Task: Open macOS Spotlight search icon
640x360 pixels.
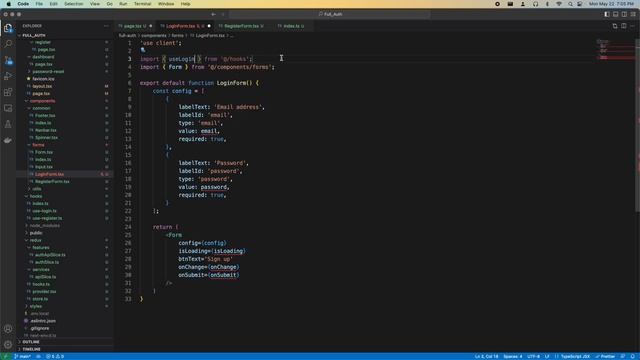Action: pyautogui.click(x=570, y=4)
